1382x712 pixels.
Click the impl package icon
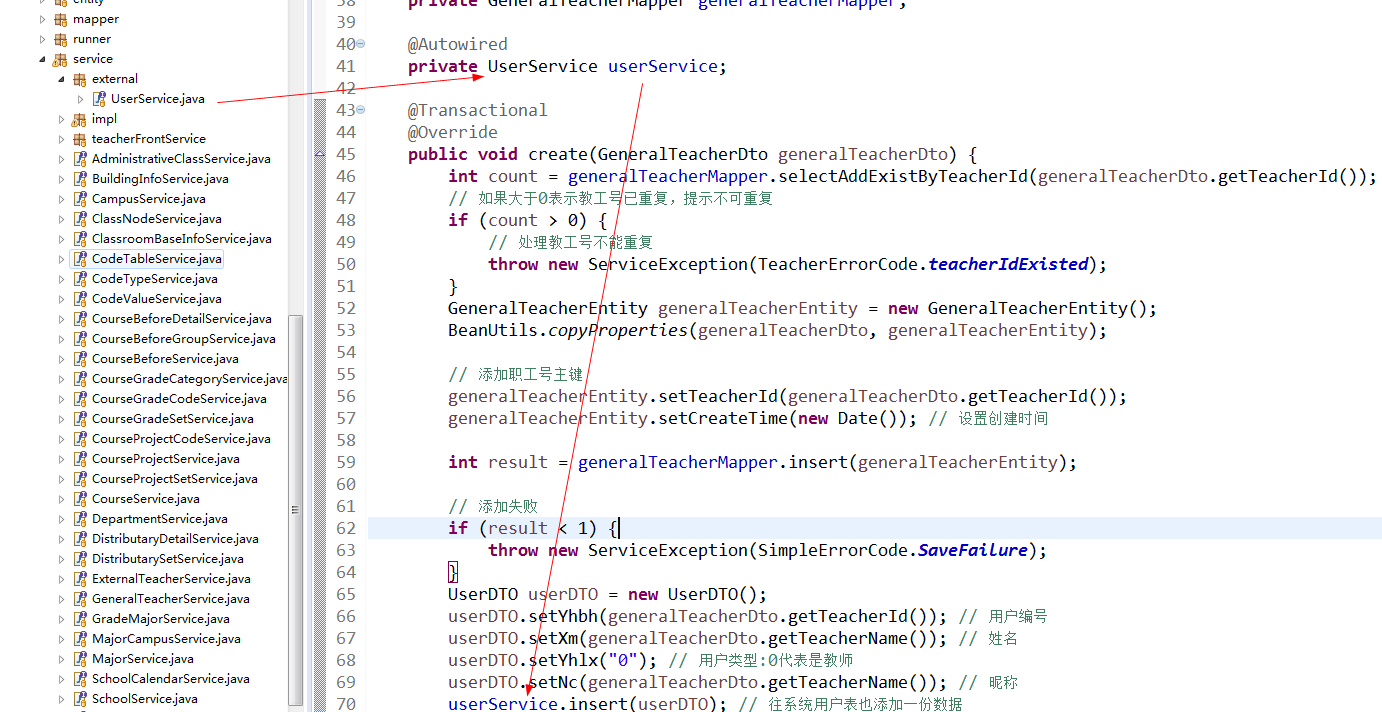[x=80, y=119]
